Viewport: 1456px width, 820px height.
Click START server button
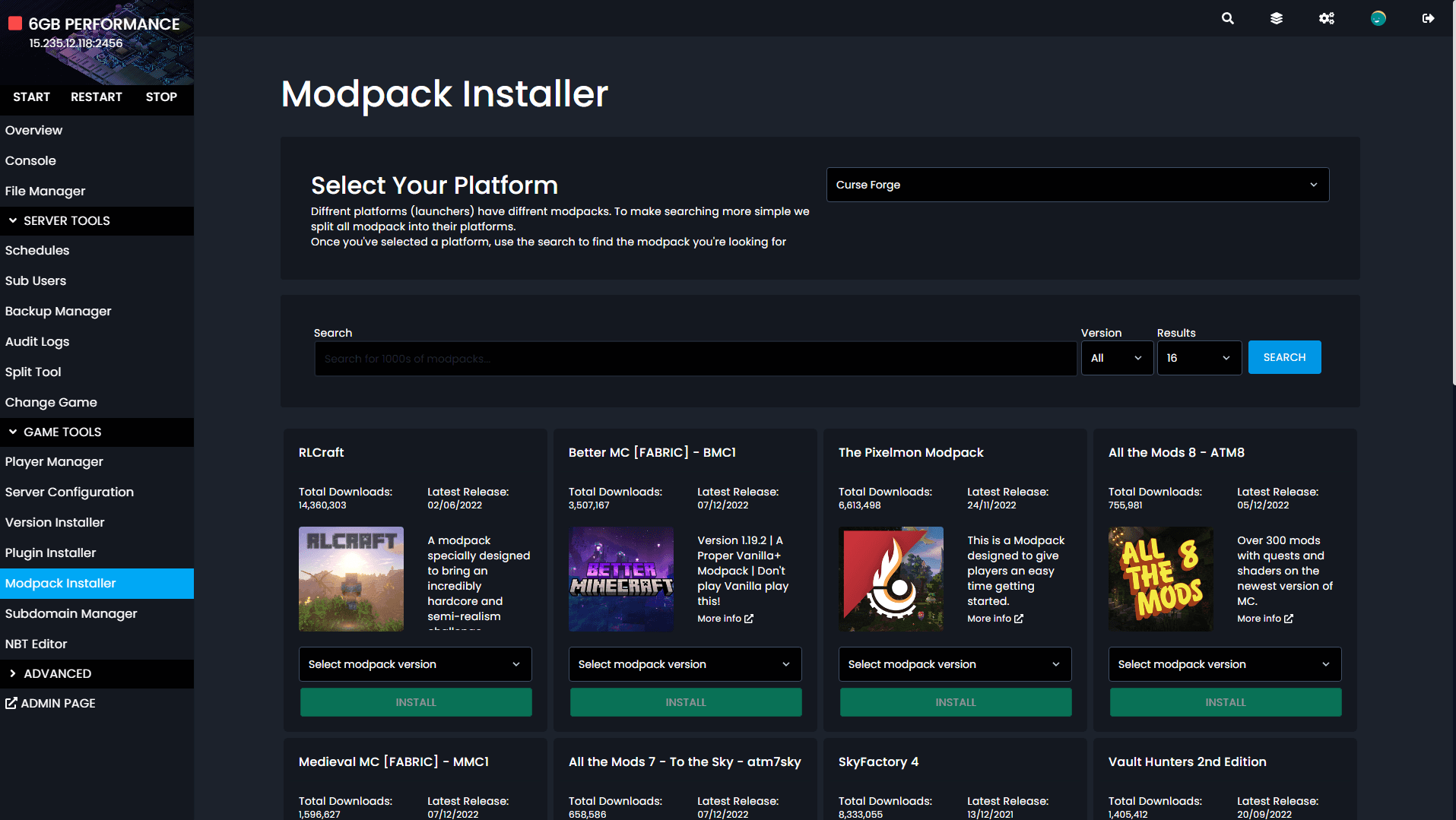coord(31,97)
